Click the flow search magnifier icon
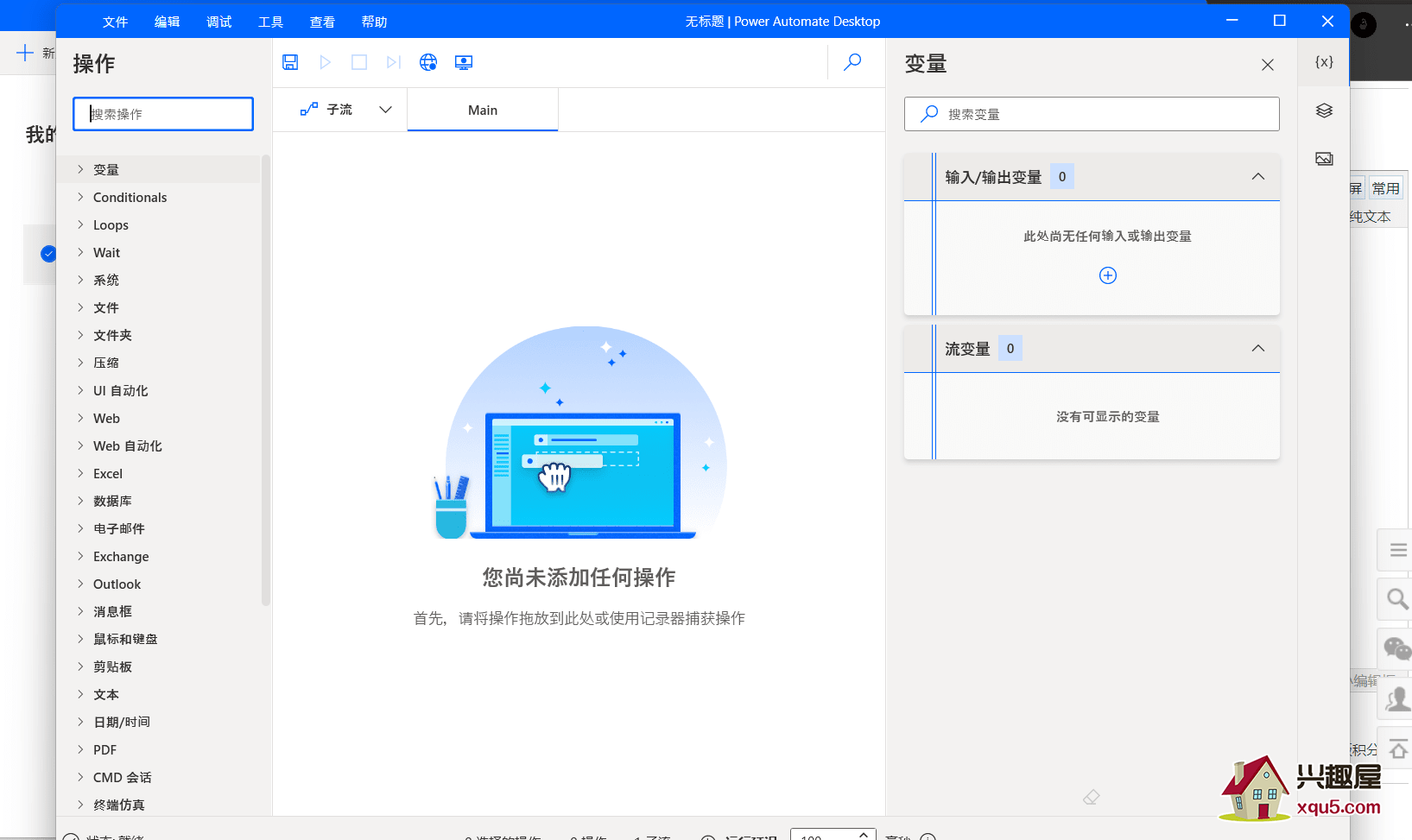Image resolution: width=1412 pixels, height=840 pixels. pyautogui.click(x=852, y=61)
